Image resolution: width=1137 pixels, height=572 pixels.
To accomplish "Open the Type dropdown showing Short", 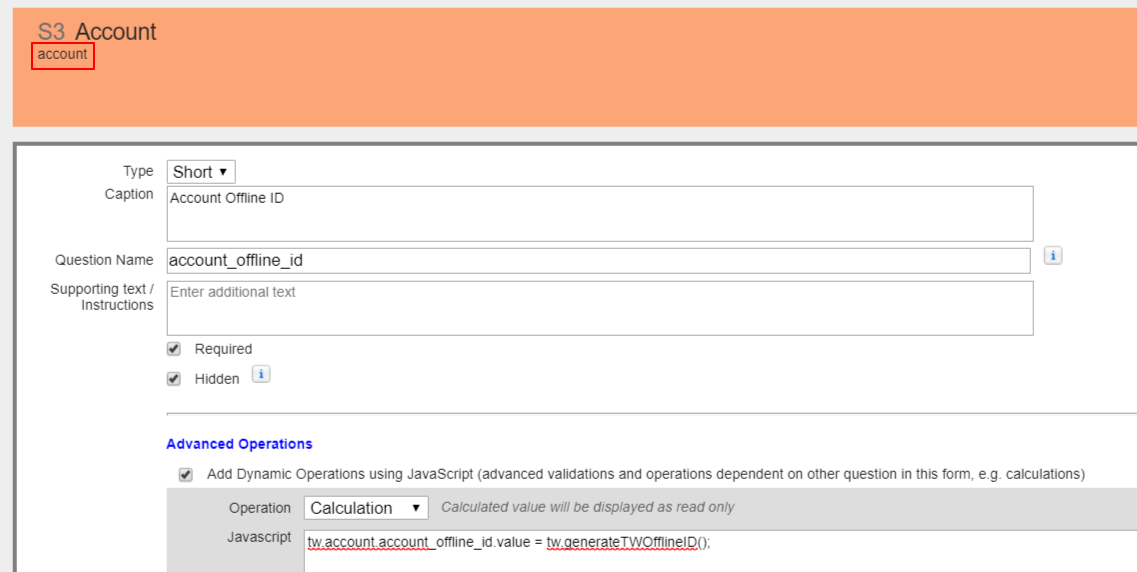I will pos(201,172).
